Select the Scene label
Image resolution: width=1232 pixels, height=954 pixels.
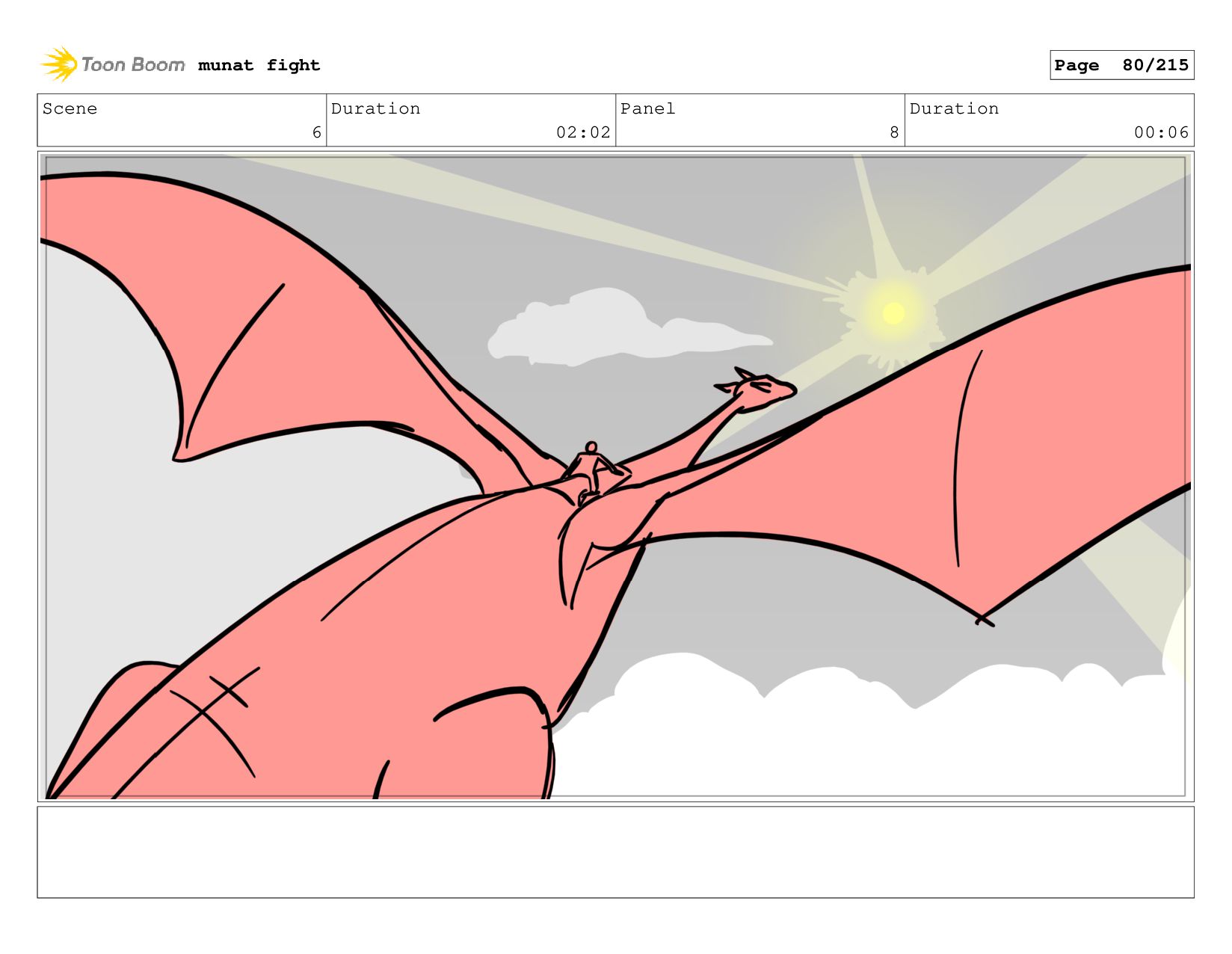70,108
